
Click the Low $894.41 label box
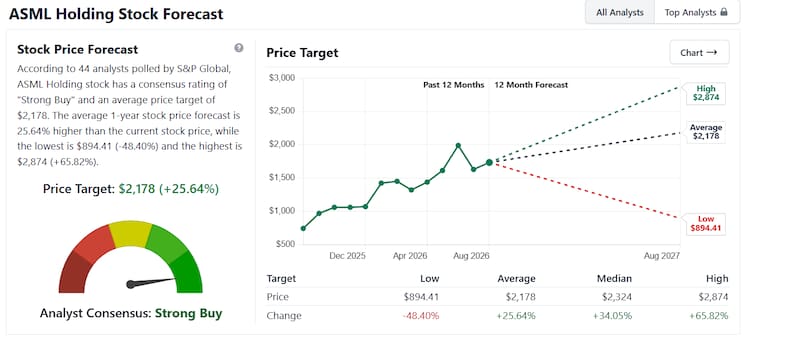(x=706, y=224)
